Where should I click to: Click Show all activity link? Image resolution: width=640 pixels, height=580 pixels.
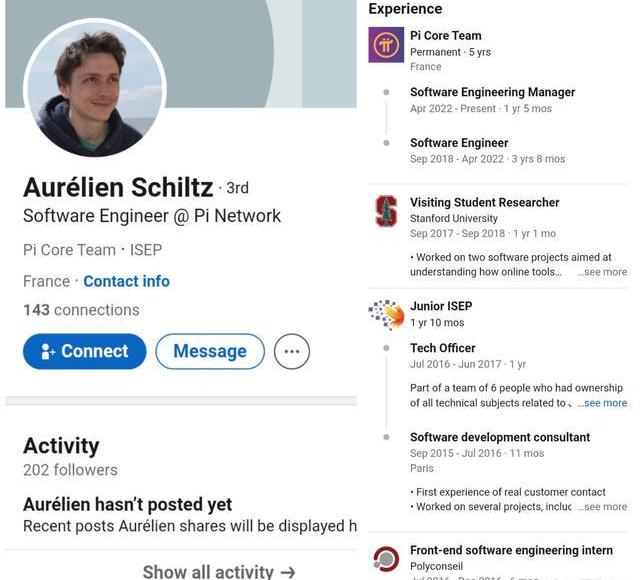(x=219, y=571)
